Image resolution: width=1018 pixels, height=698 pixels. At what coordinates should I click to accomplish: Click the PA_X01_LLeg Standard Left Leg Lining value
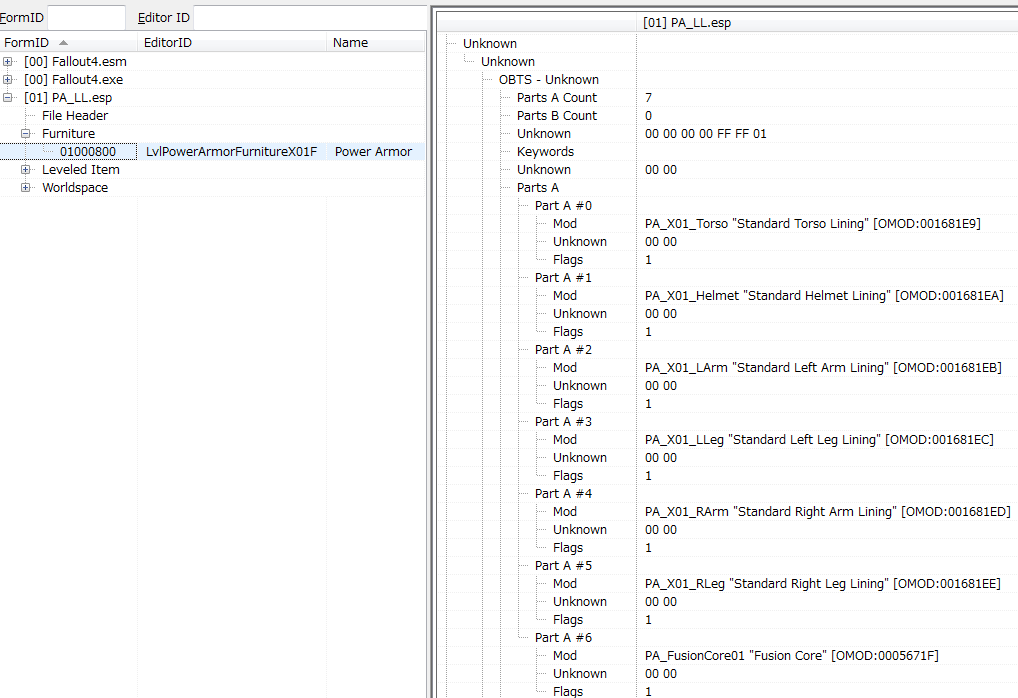click(819, 440)
